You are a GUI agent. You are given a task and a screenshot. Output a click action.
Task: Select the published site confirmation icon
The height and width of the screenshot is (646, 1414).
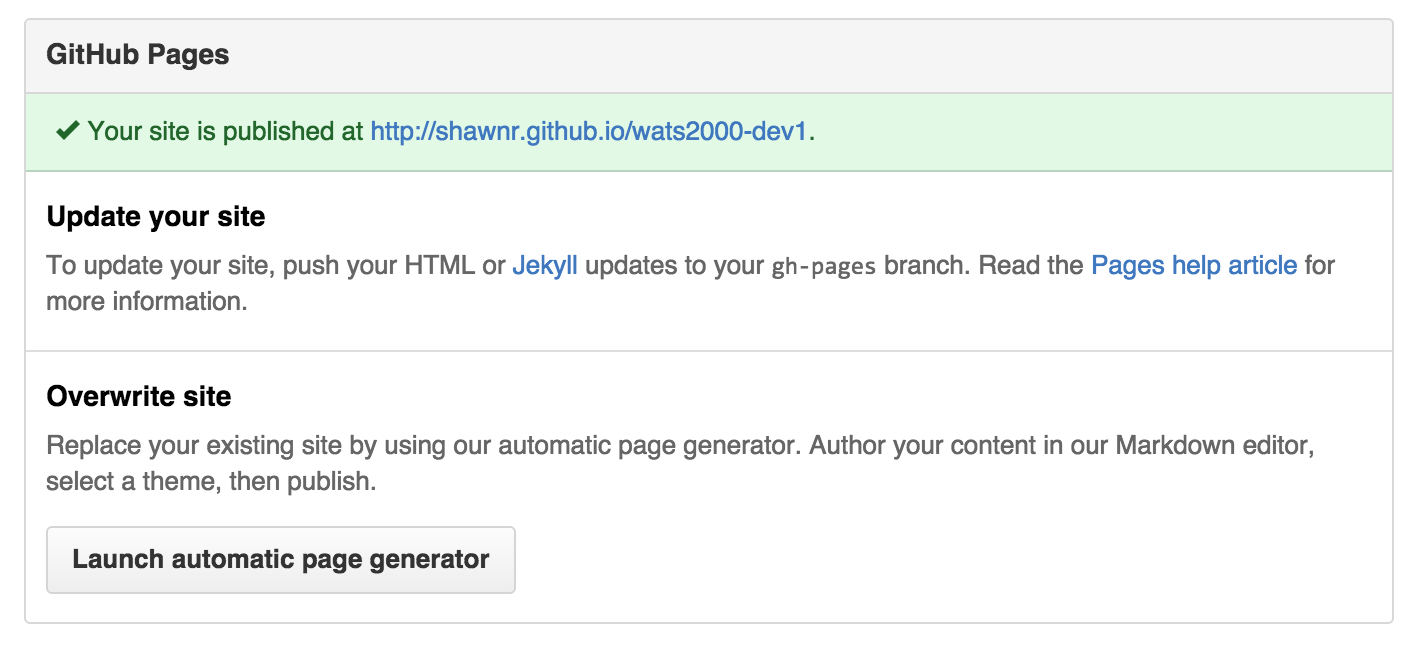68,129
